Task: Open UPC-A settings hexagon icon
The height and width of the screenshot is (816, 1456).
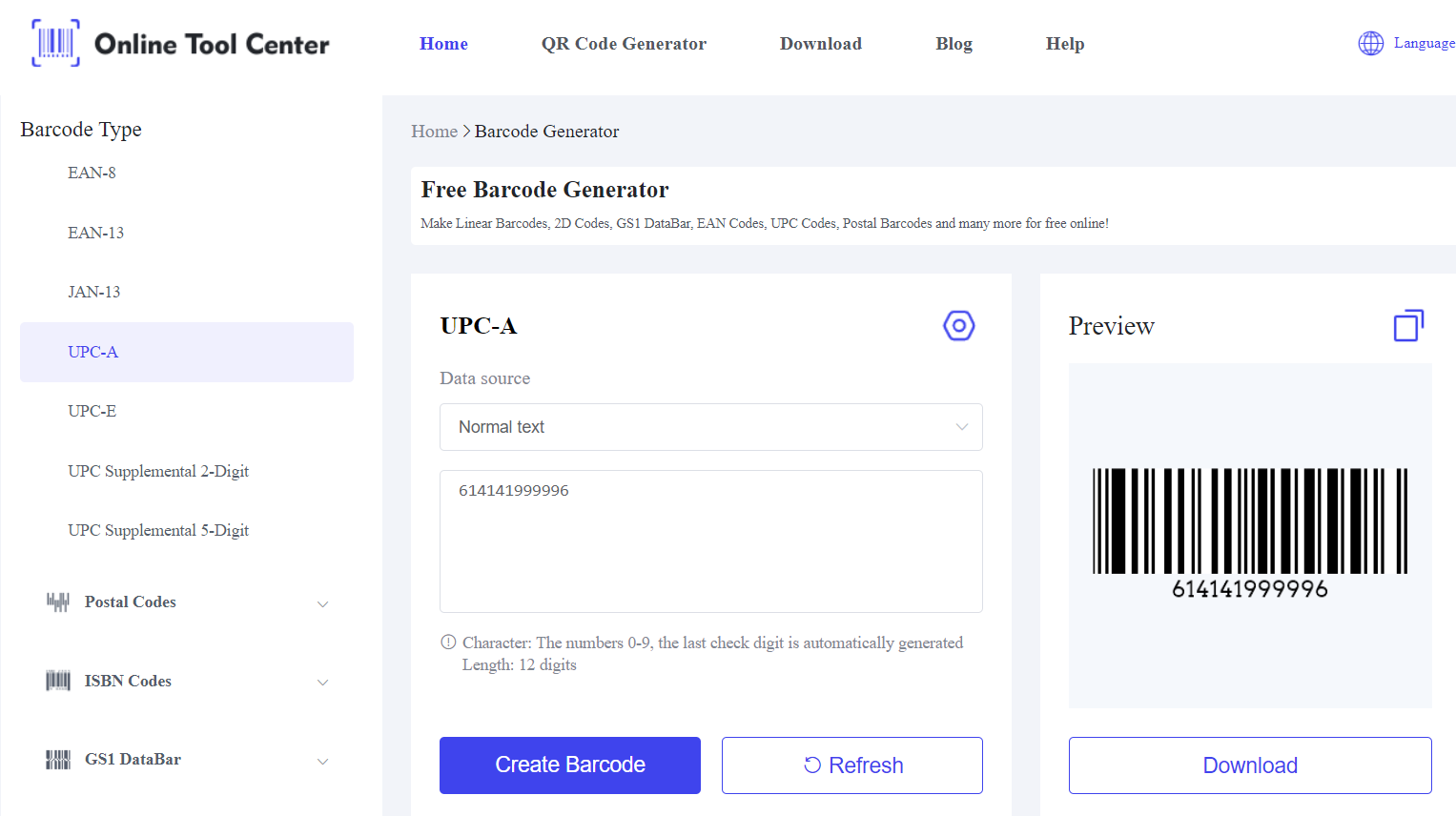Action: 958,326
